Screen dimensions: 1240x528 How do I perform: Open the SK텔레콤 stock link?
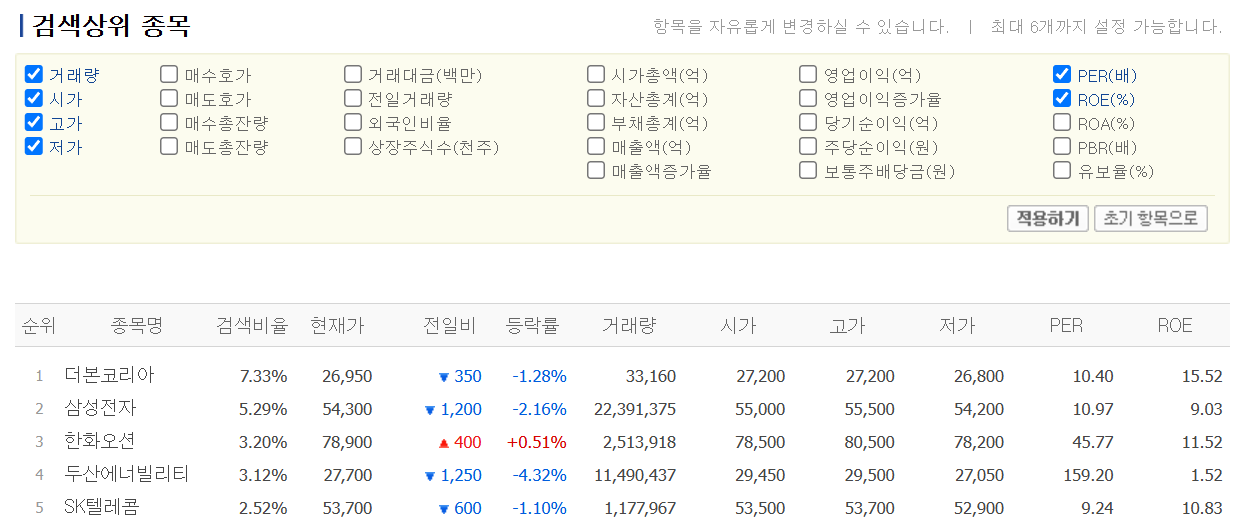tap(101, 508)
